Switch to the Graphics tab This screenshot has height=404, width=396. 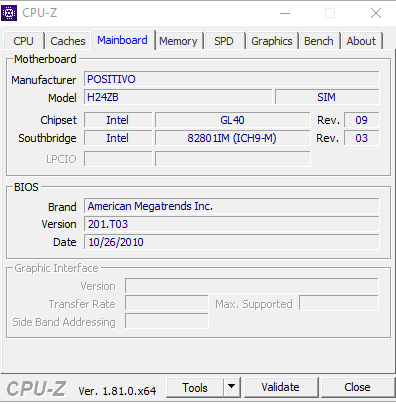272,41
